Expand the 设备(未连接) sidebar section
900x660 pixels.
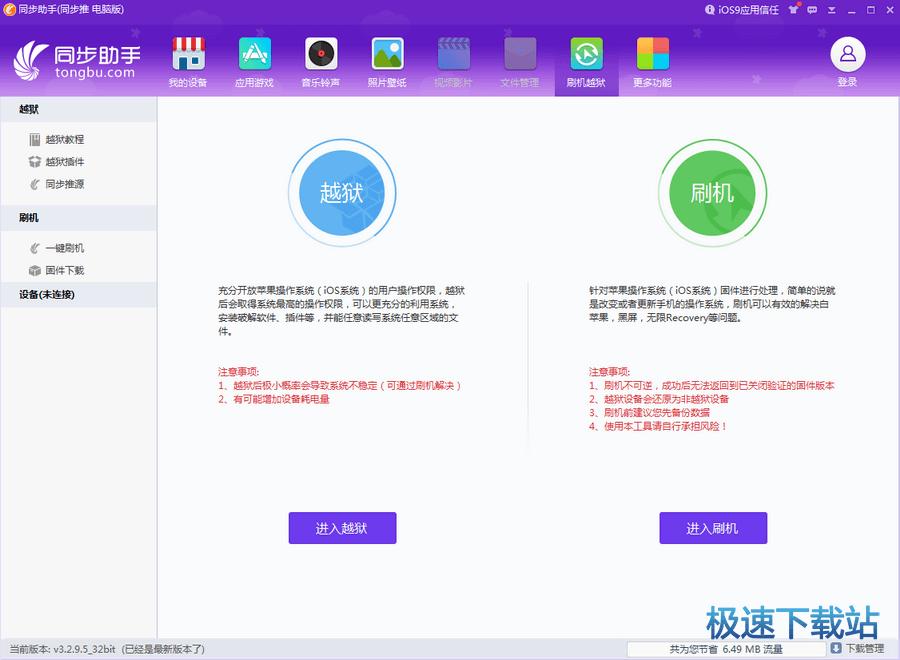coord(78,294)
